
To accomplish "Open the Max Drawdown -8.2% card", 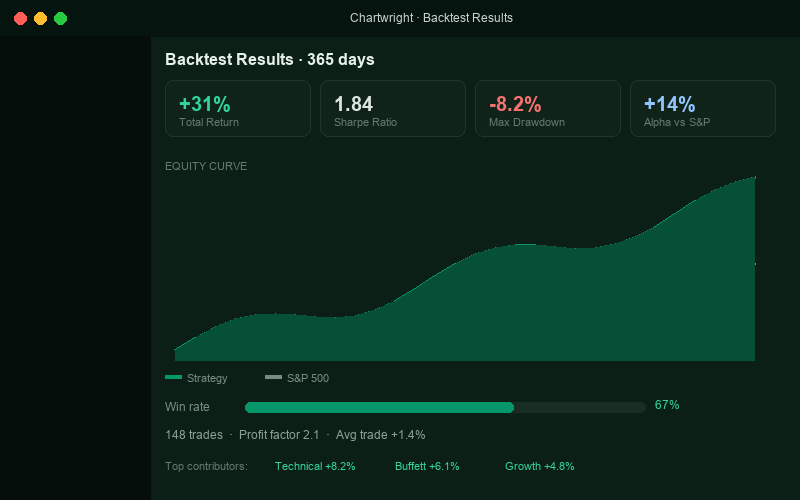I will (548, 108).
